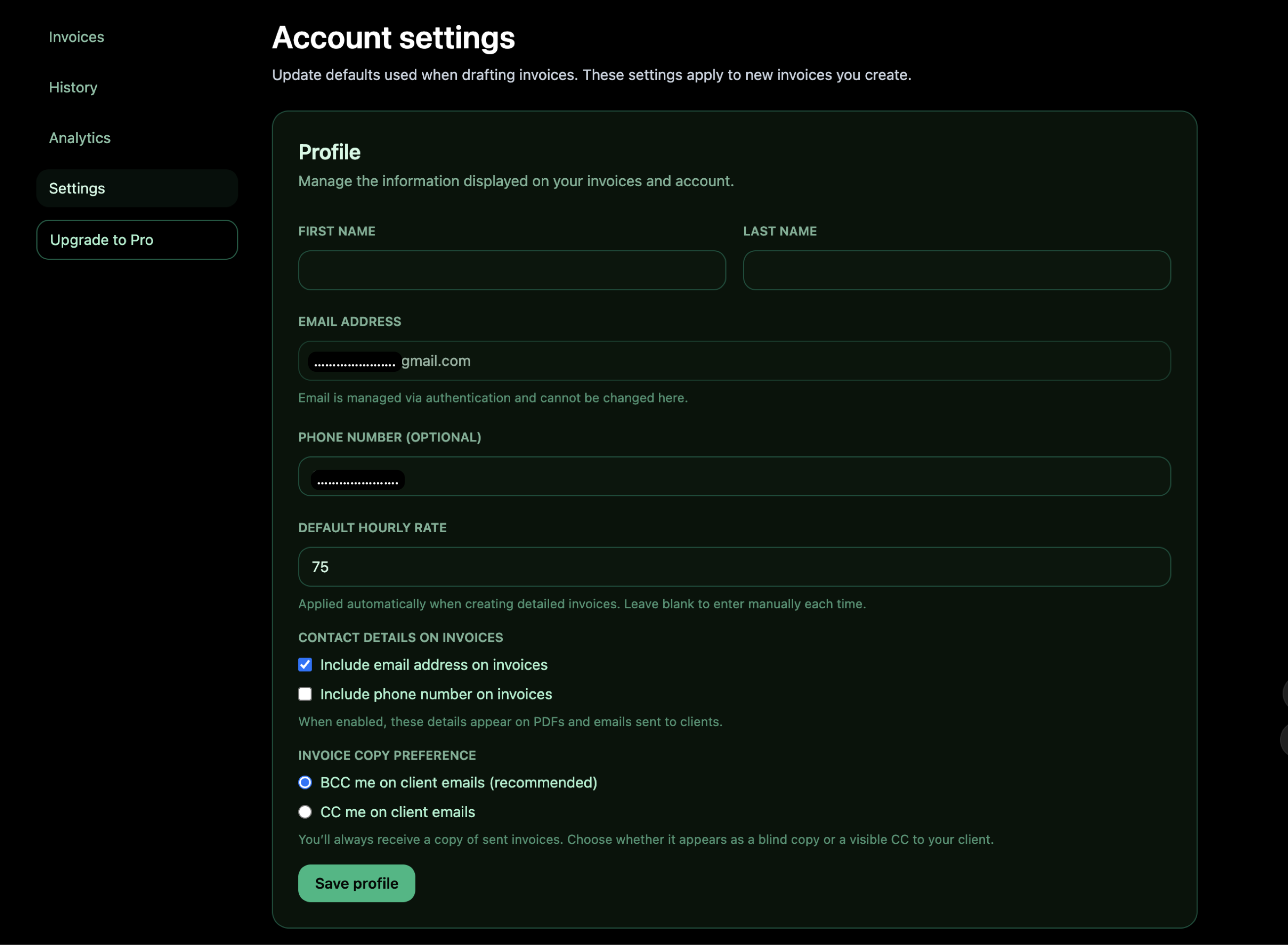Screen dimensions: 1288x945
Task: Click lower round floating button at right edge
Action: (x=1284, y=740)
